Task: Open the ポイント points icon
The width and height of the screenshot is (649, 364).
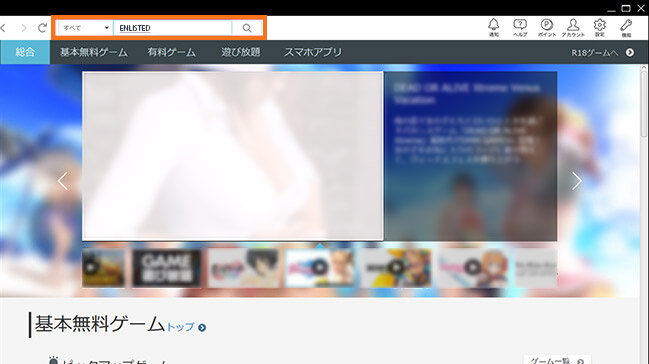Action: (x=546, y=27)
